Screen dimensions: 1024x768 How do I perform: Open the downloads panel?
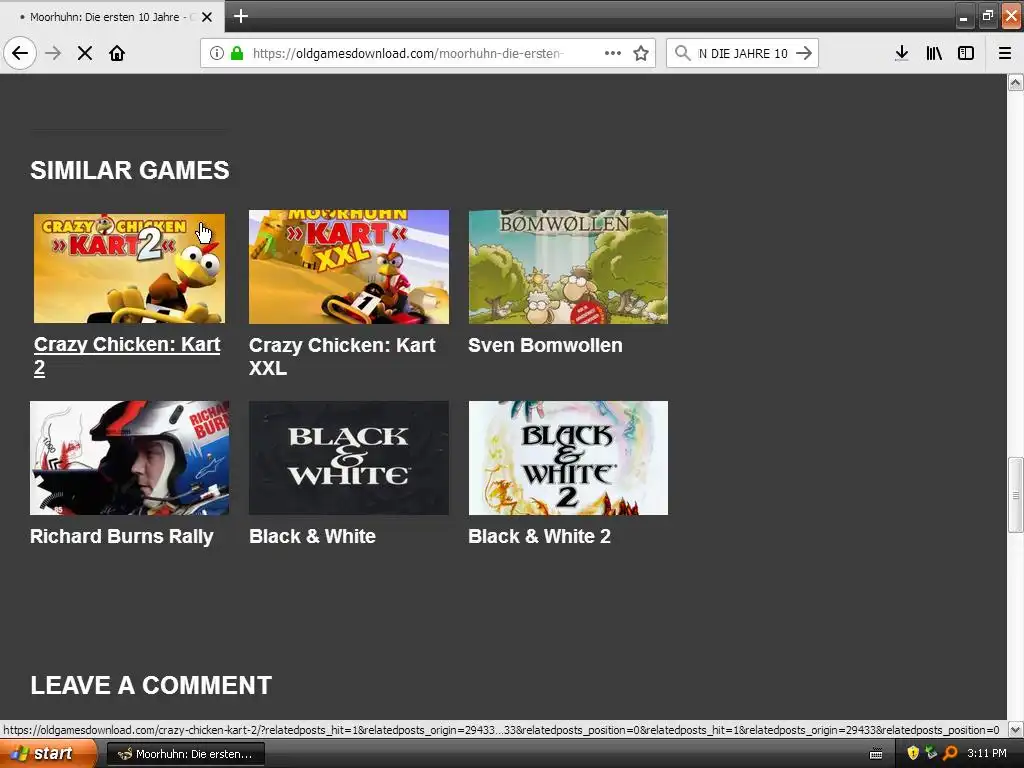[902, 53]
